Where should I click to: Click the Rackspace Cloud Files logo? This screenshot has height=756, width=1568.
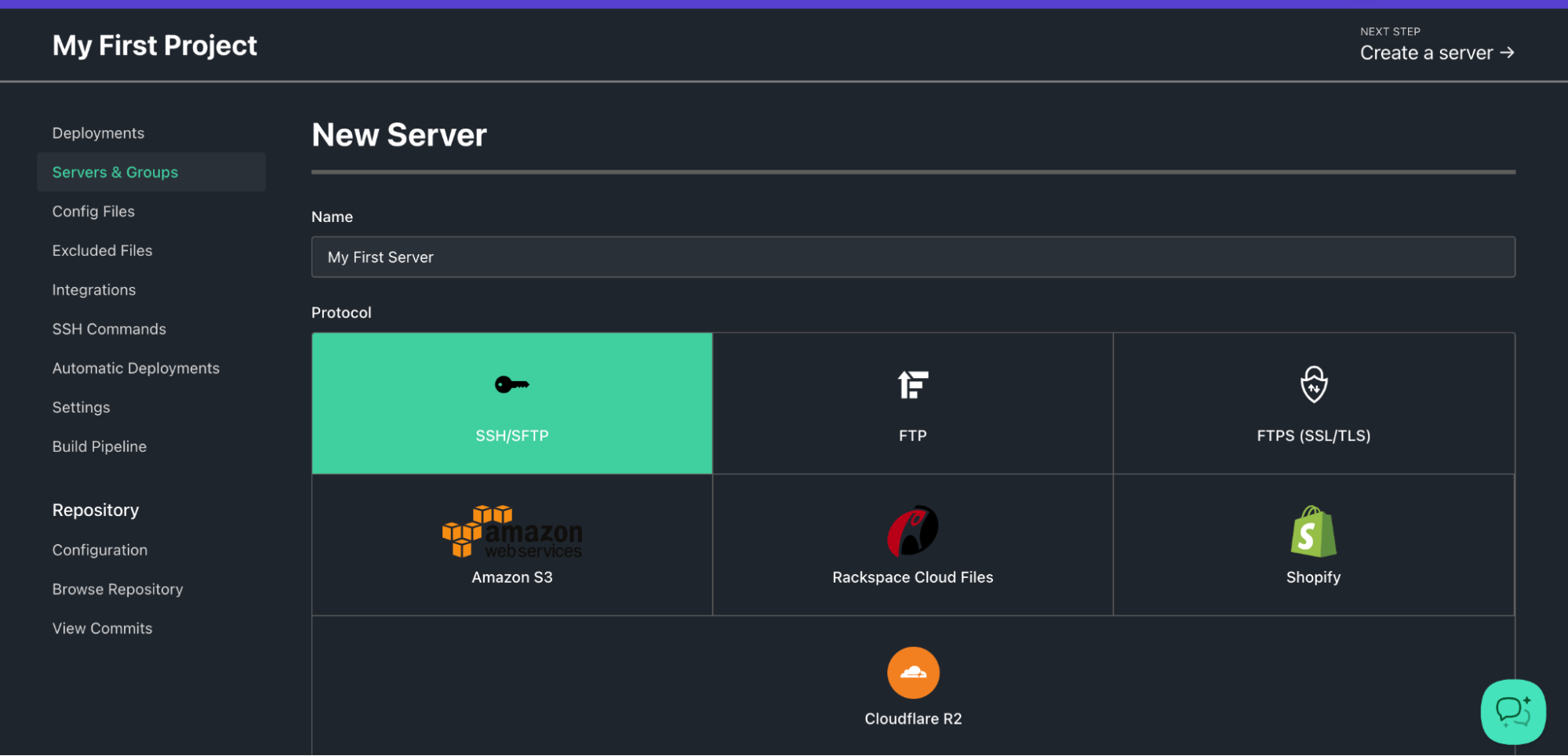(x=912, y=530)
